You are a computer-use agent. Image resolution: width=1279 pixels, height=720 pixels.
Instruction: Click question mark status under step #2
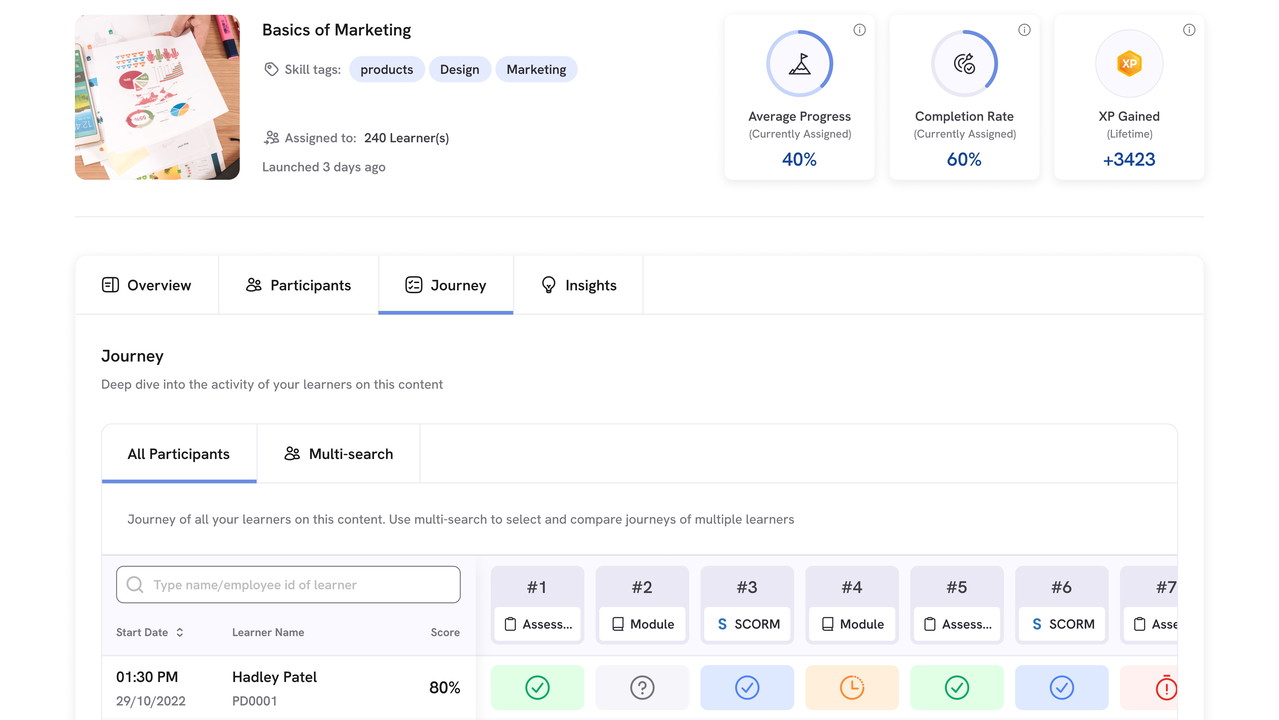pos(642,688)
